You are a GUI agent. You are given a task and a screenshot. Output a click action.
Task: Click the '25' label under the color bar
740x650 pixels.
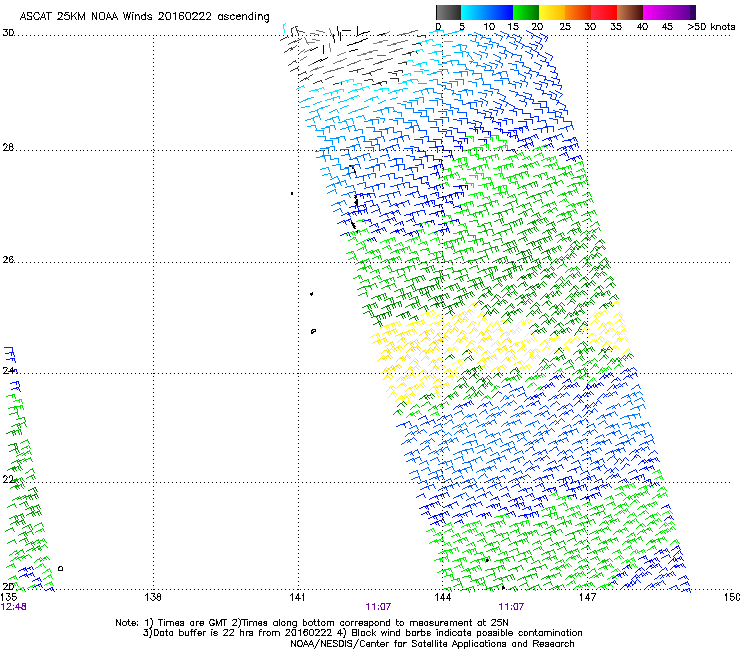(x=565, y=27)
